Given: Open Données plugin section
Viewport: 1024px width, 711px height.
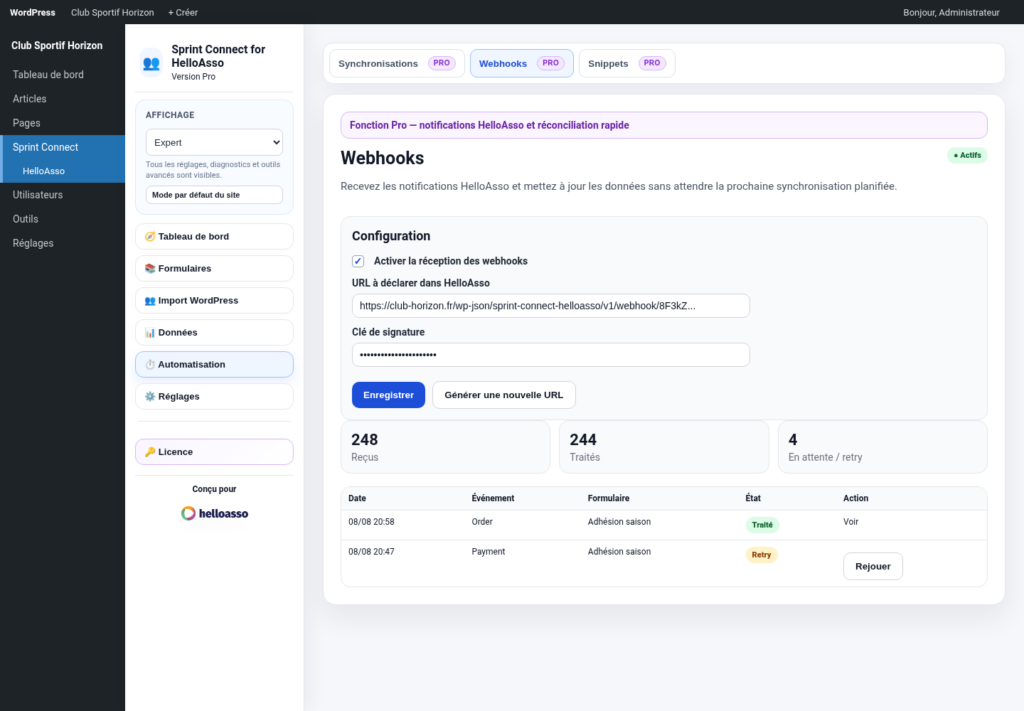Looking at the screenshot, I should [x=214, y=332].
